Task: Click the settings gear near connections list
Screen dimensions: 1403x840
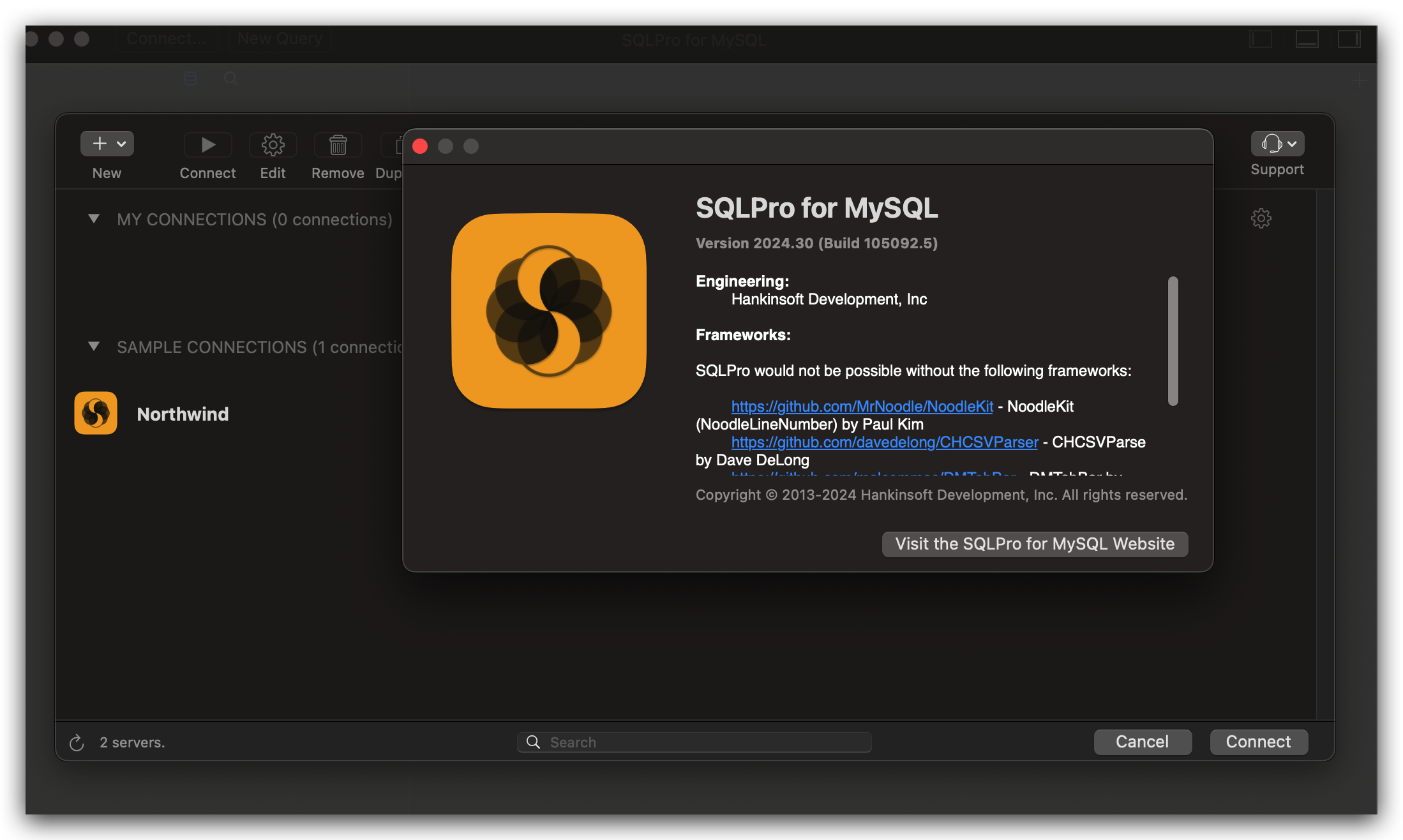Action: coord(1261,218)
